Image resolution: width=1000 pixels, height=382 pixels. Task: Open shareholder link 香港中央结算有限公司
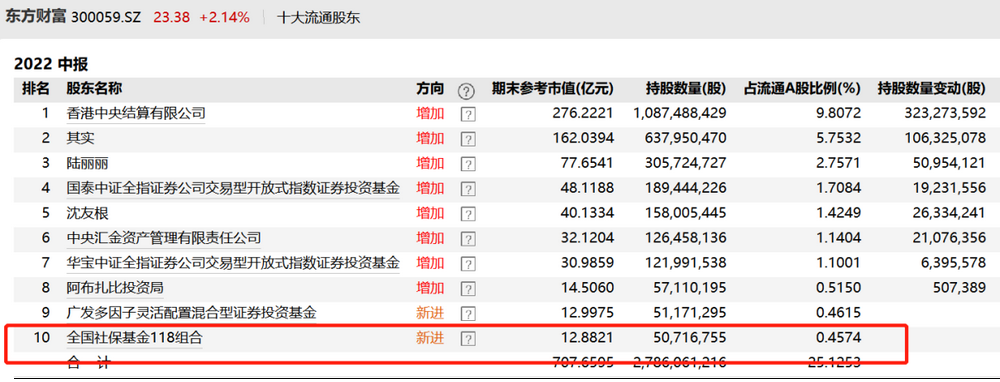coord(136,114)
